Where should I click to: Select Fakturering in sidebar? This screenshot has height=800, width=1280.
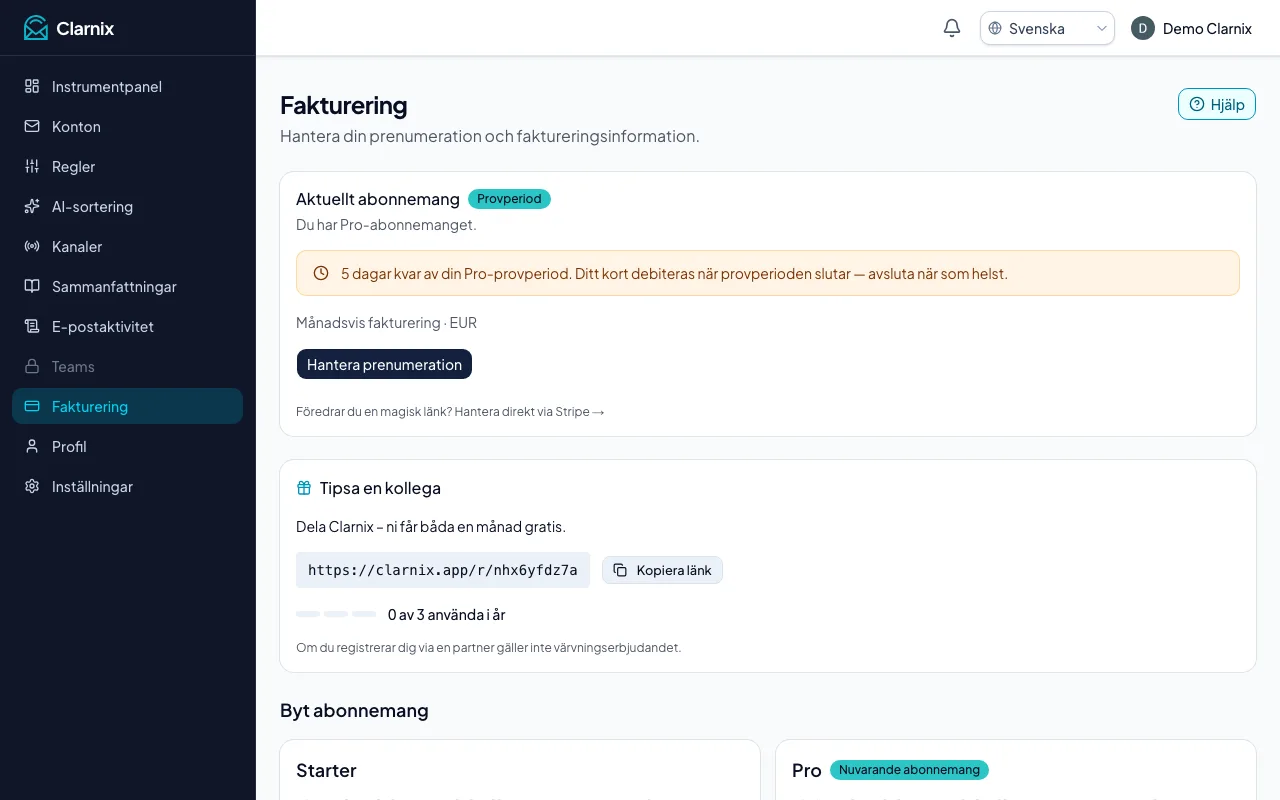pyautogui.click(x=127, y=406)
